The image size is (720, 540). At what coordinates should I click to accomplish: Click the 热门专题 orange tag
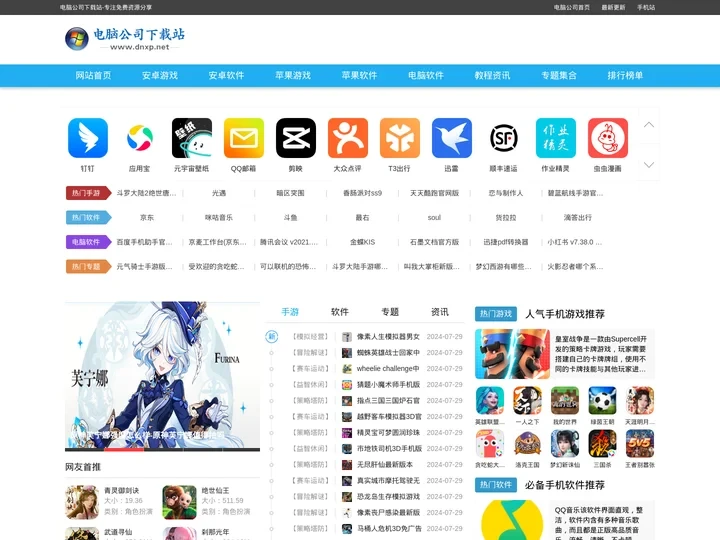pyautogui.click(x=88, y=266)
